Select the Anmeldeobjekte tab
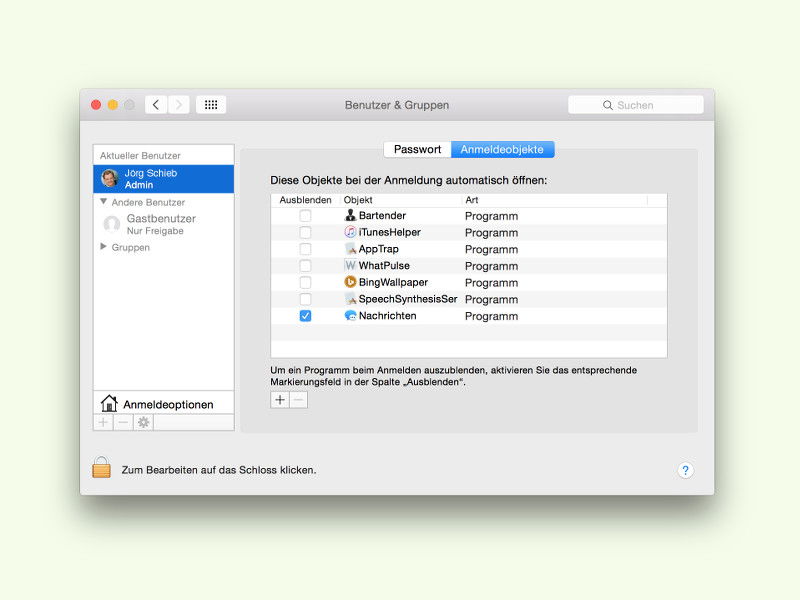The height and width of the screenshot is (600, 800). pyautogui.click(x=502, y=149)
